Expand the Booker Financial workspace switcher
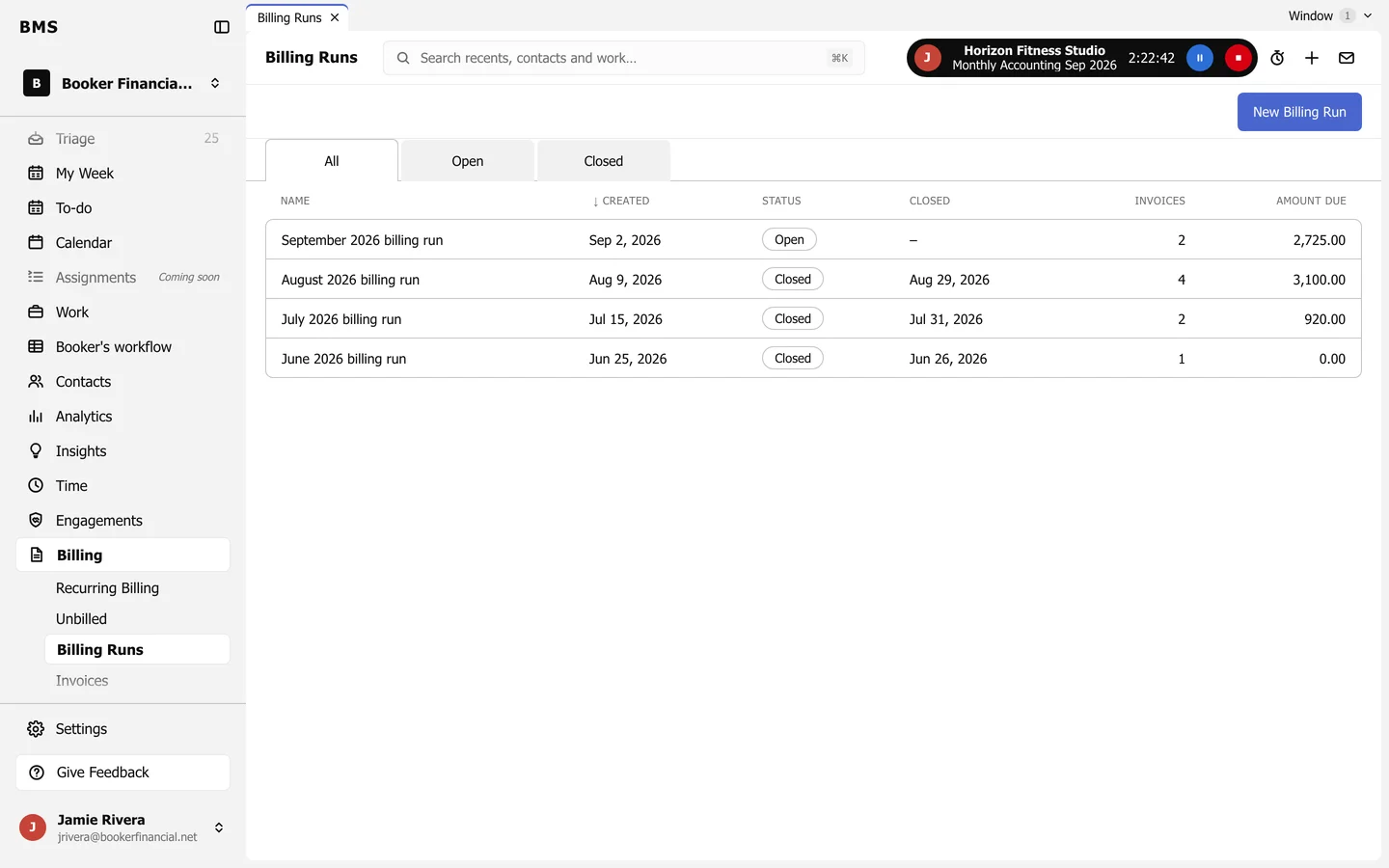1389x868 pixels. pos(215,83)
